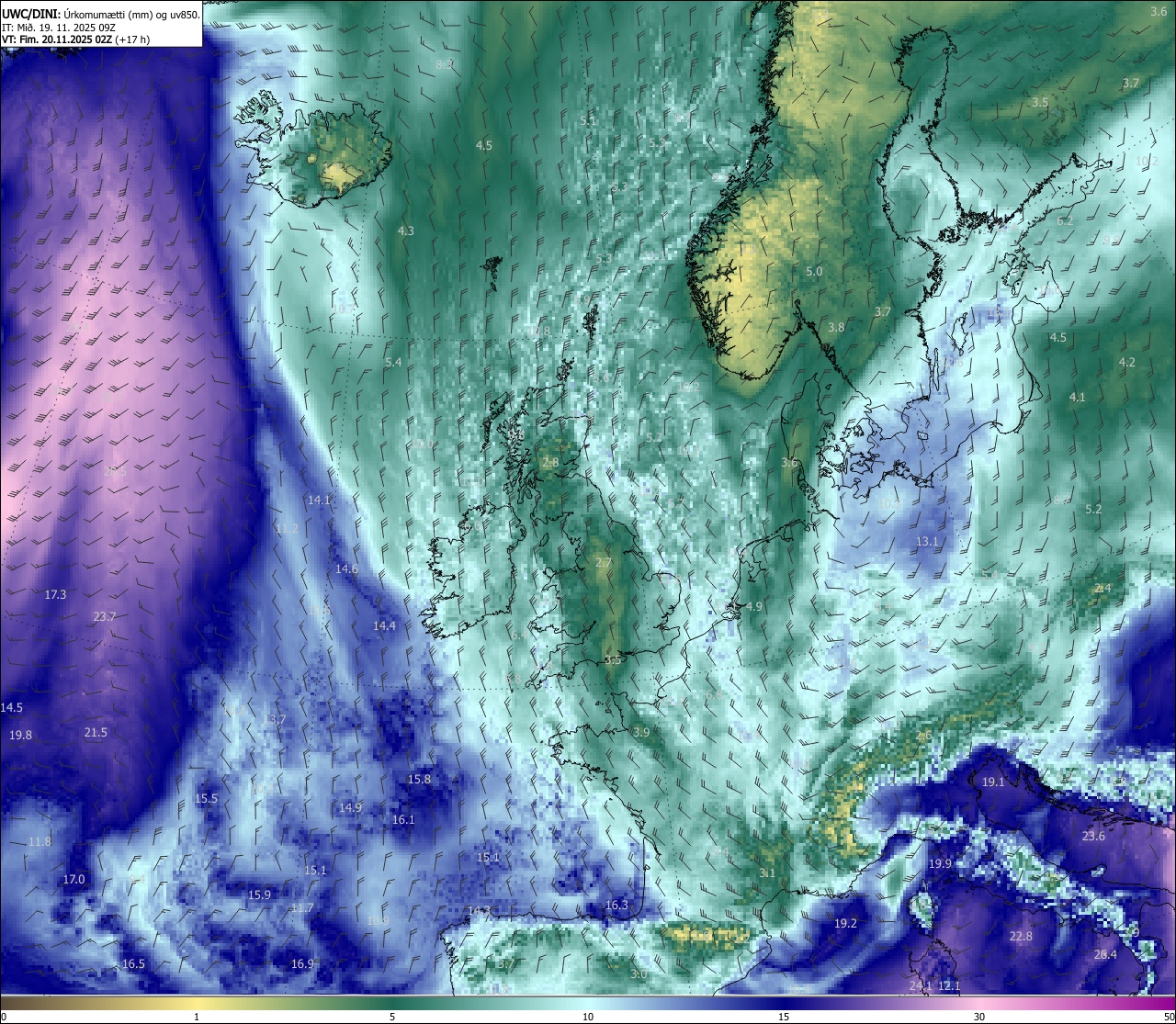This screenshot has width=1176, height=1024.
Task: Click the 4.9 value over the Netherlands
Action: 754,606
